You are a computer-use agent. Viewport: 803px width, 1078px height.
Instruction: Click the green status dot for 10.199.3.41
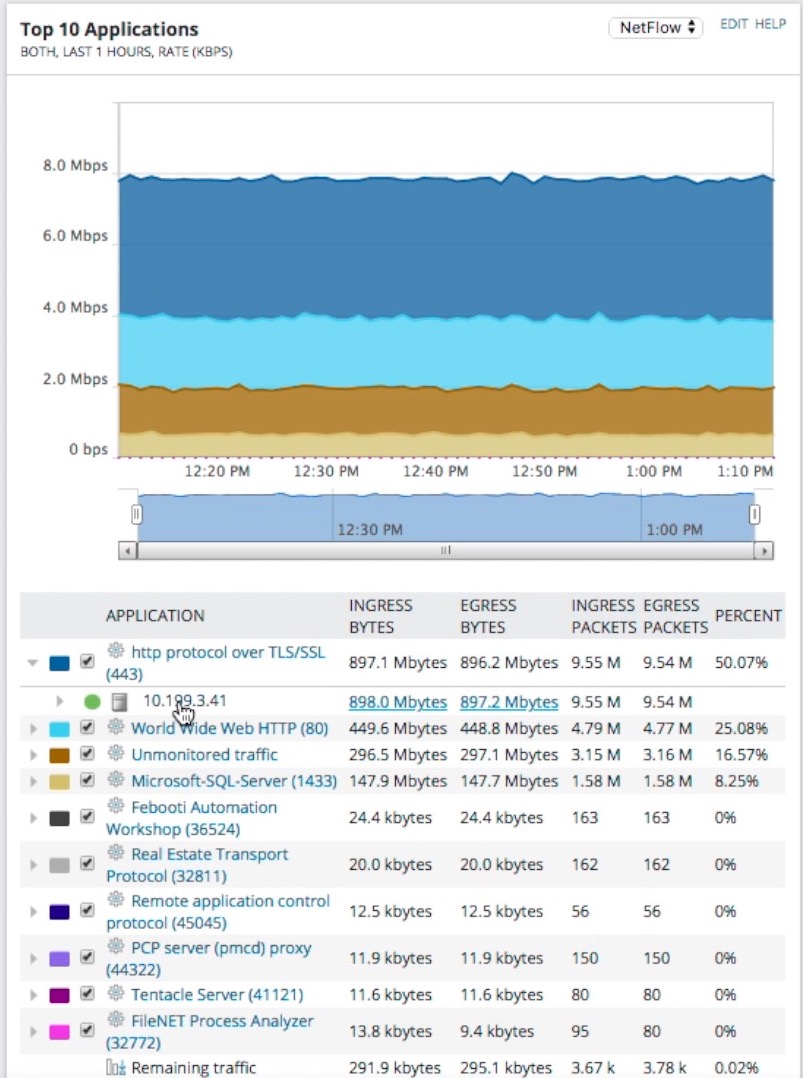pos(90,703)
